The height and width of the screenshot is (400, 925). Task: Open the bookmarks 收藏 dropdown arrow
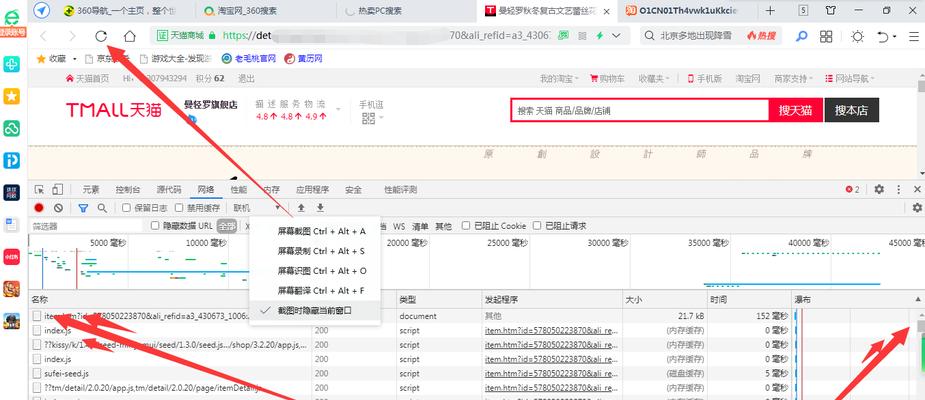click(x=74, y=59)
